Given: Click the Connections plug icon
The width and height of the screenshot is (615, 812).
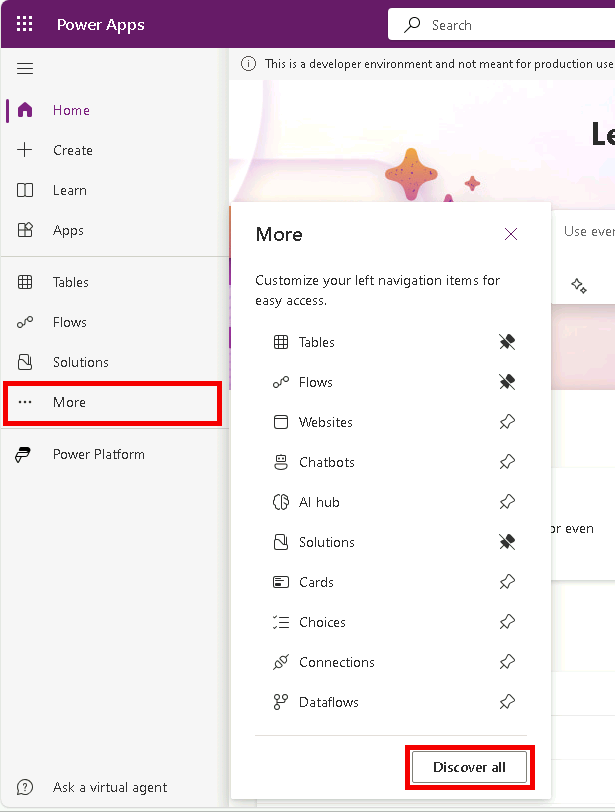Looking at the screenshot, I should coord(281,662).
